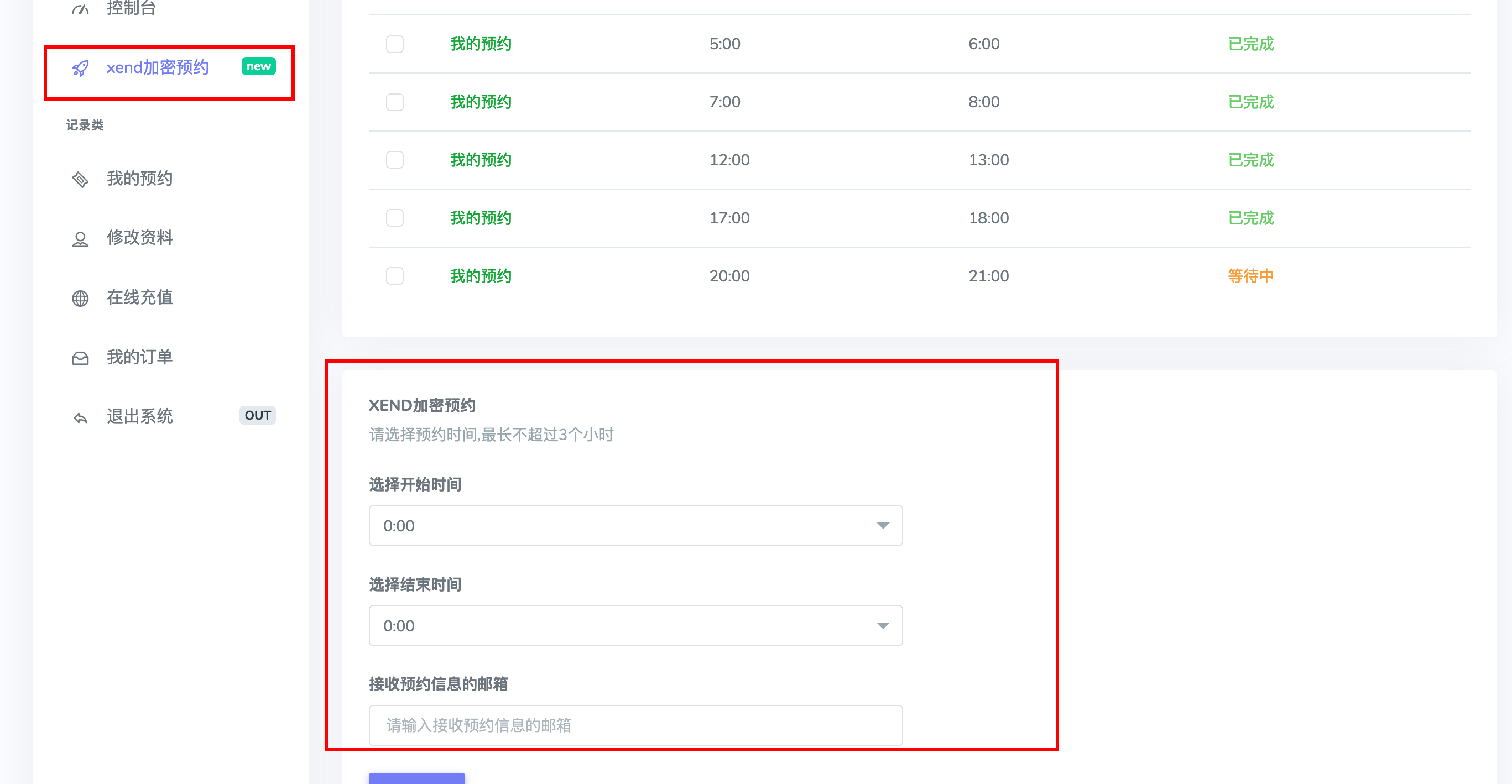Expand the 选择结束时间 dropdown
The image size is (1512, 784).
pos(635,625)
